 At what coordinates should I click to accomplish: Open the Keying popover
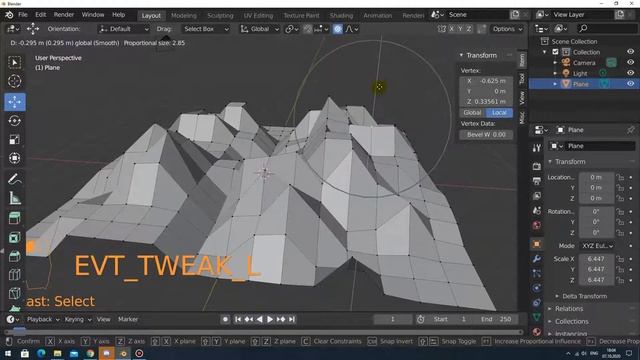(x=78, y=319)
